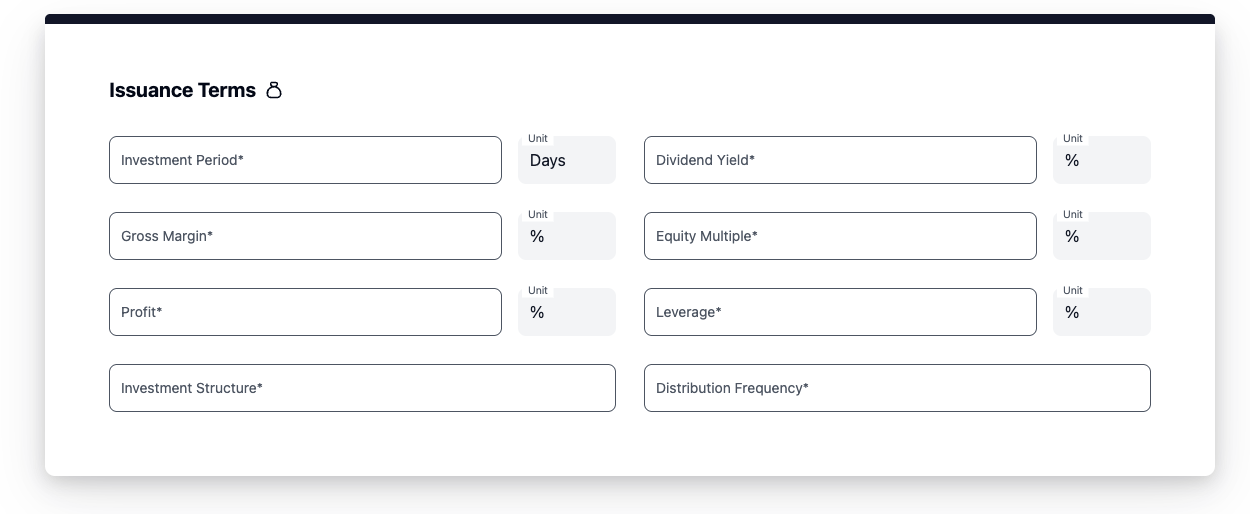This screenshot has height=514, width=1250.
Task: Click the money bag icon beside Issuance Terms
Action: coord(274,90)
